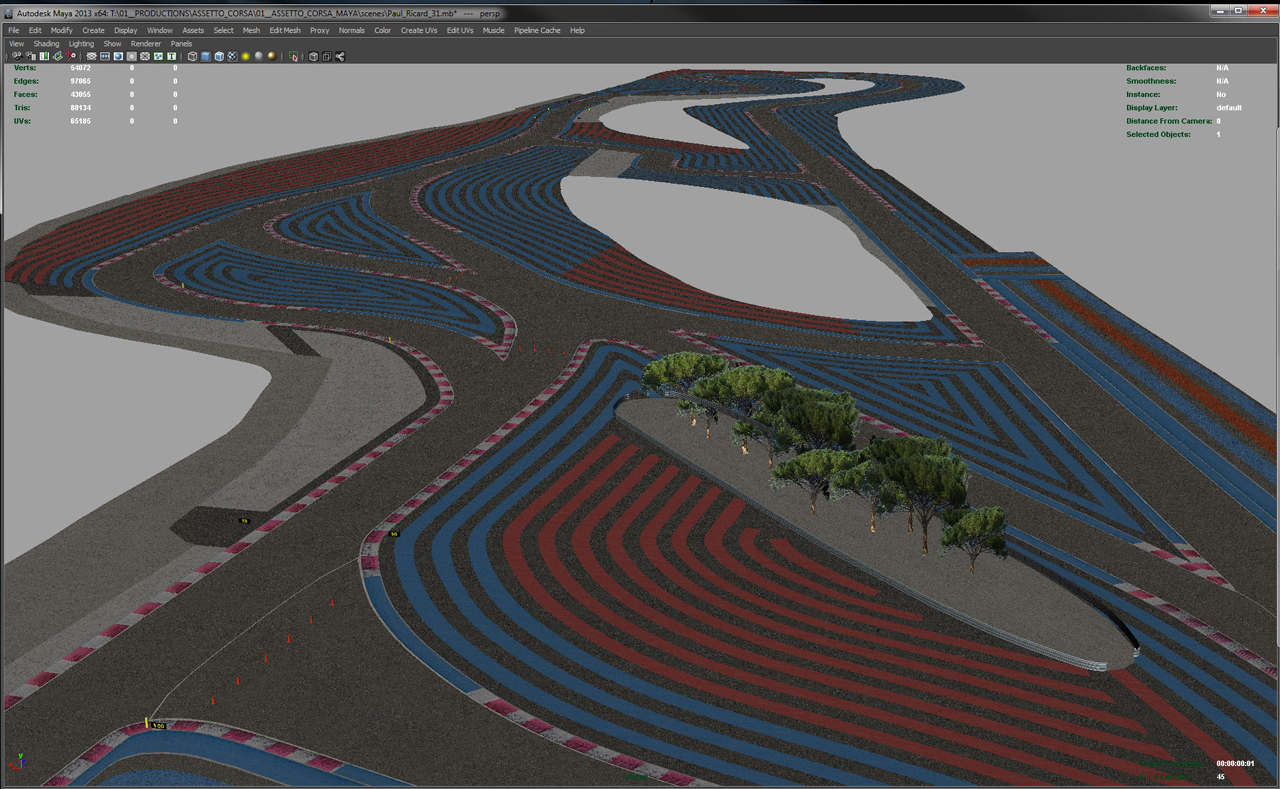This screenshot has width=1280, height=789.
Task: Toggle the Safe Action icon
Action: pos(158,56)
